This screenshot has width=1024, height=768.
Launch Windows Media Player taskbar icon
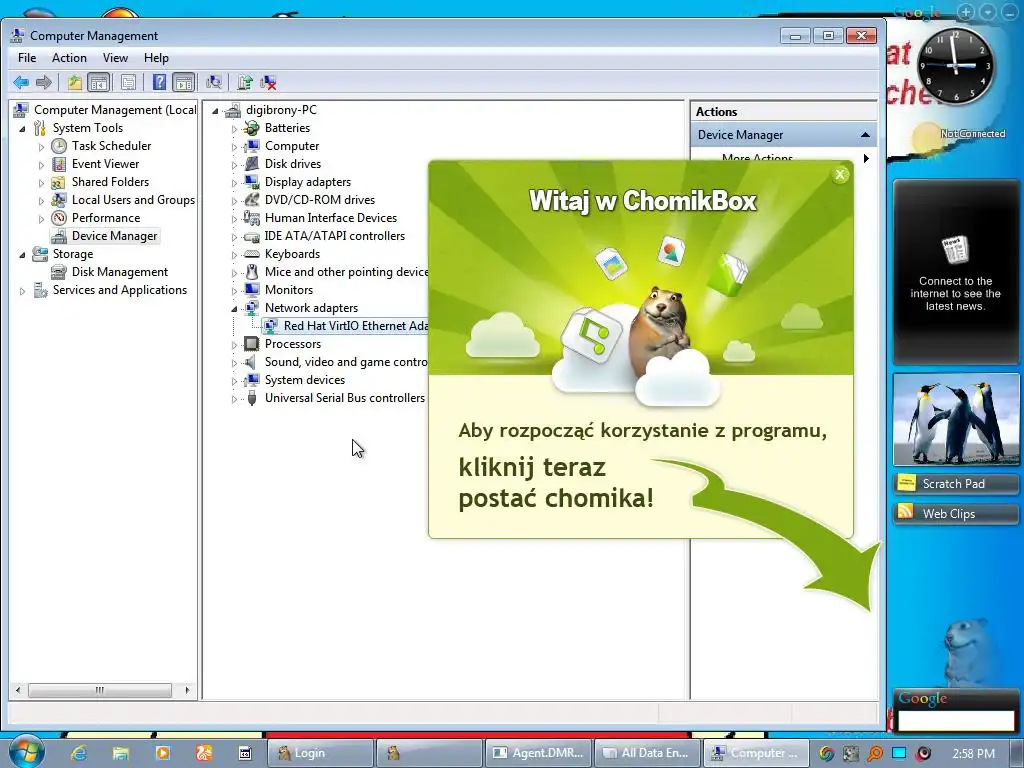(x=162, y=753)
